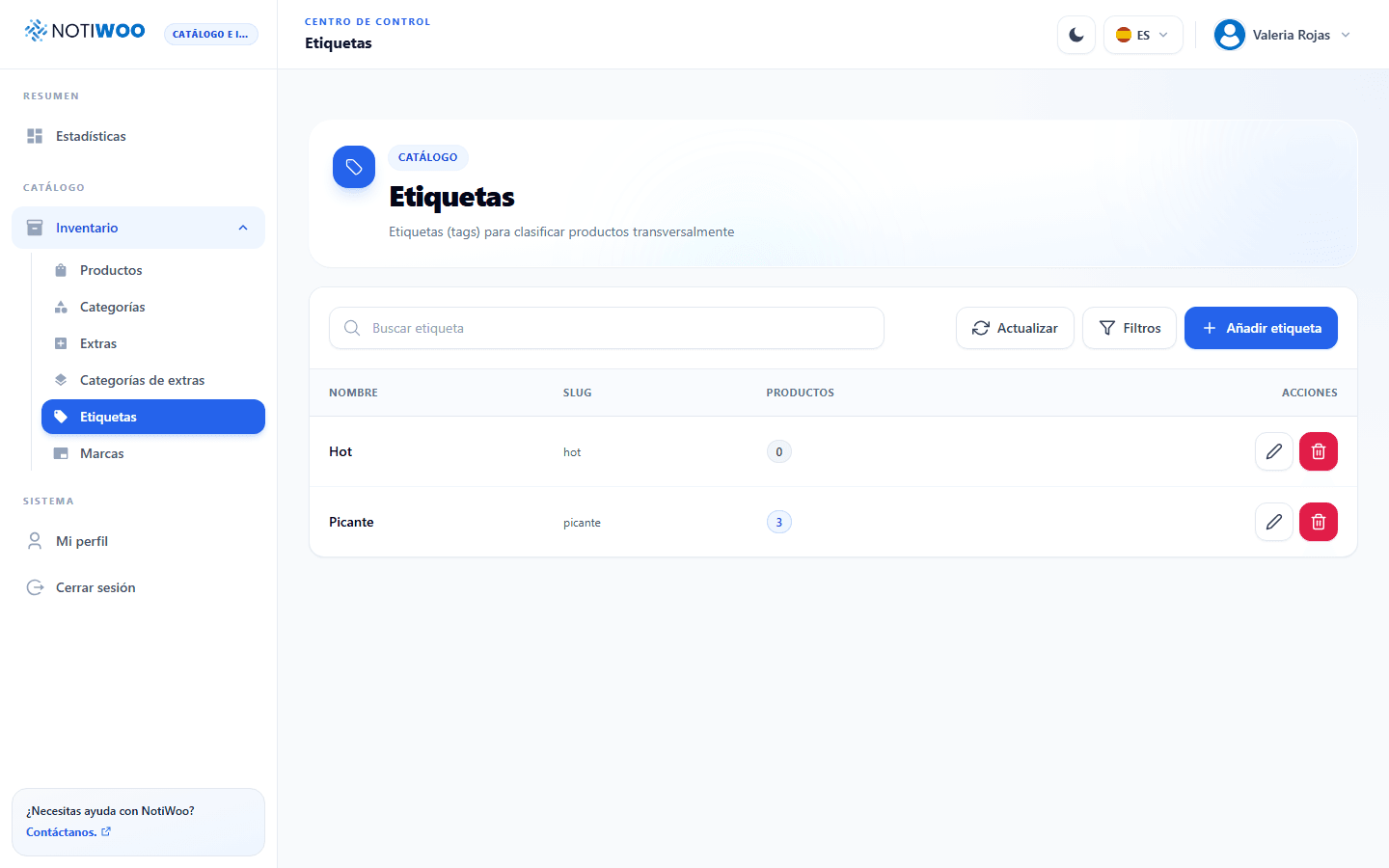Click the Valeria Rojas avatar icon
This screenshot has width=1389, height=868.
pos(1230,35)
